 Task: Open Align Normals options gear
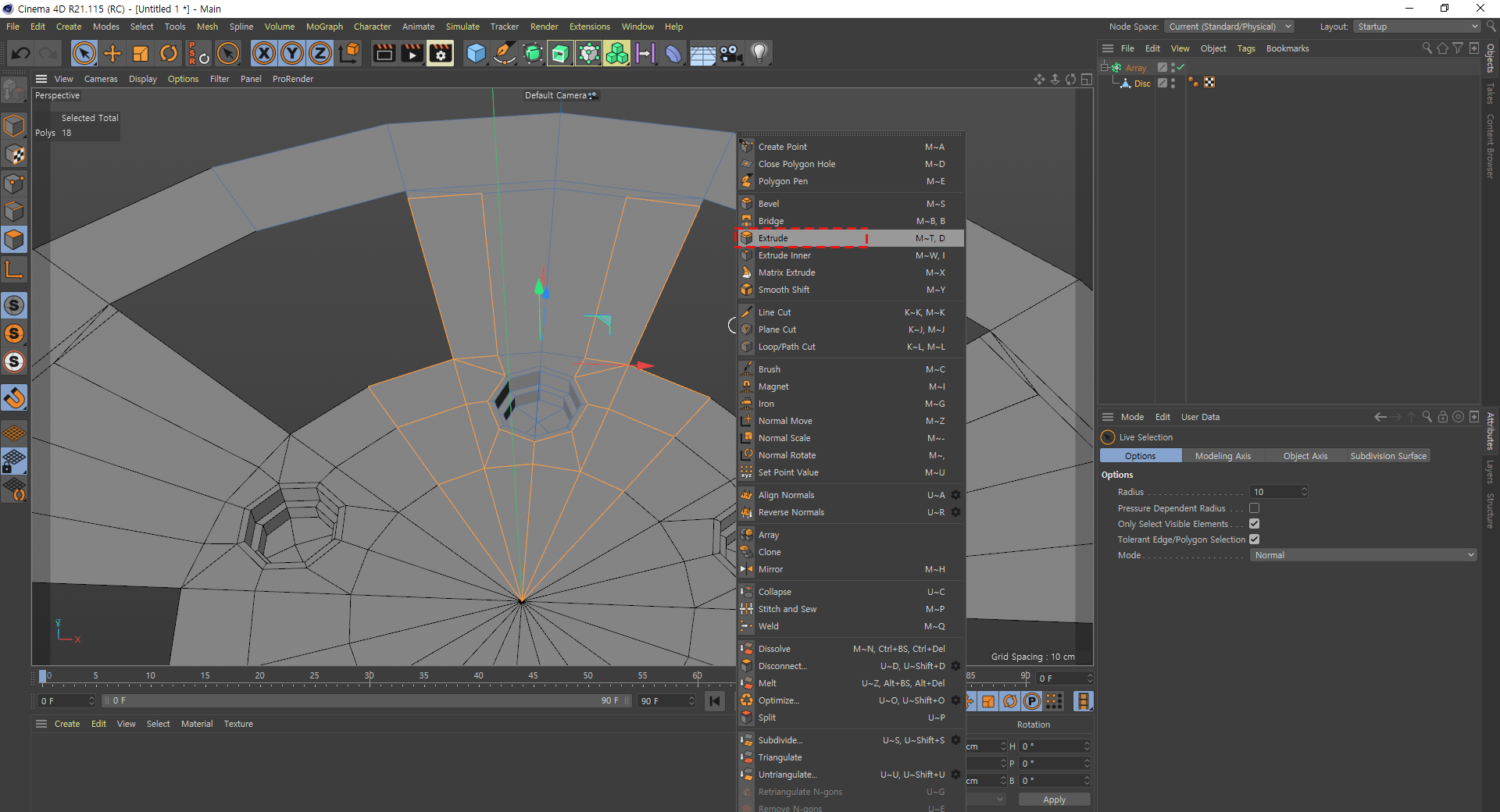(x=955, y=495)
